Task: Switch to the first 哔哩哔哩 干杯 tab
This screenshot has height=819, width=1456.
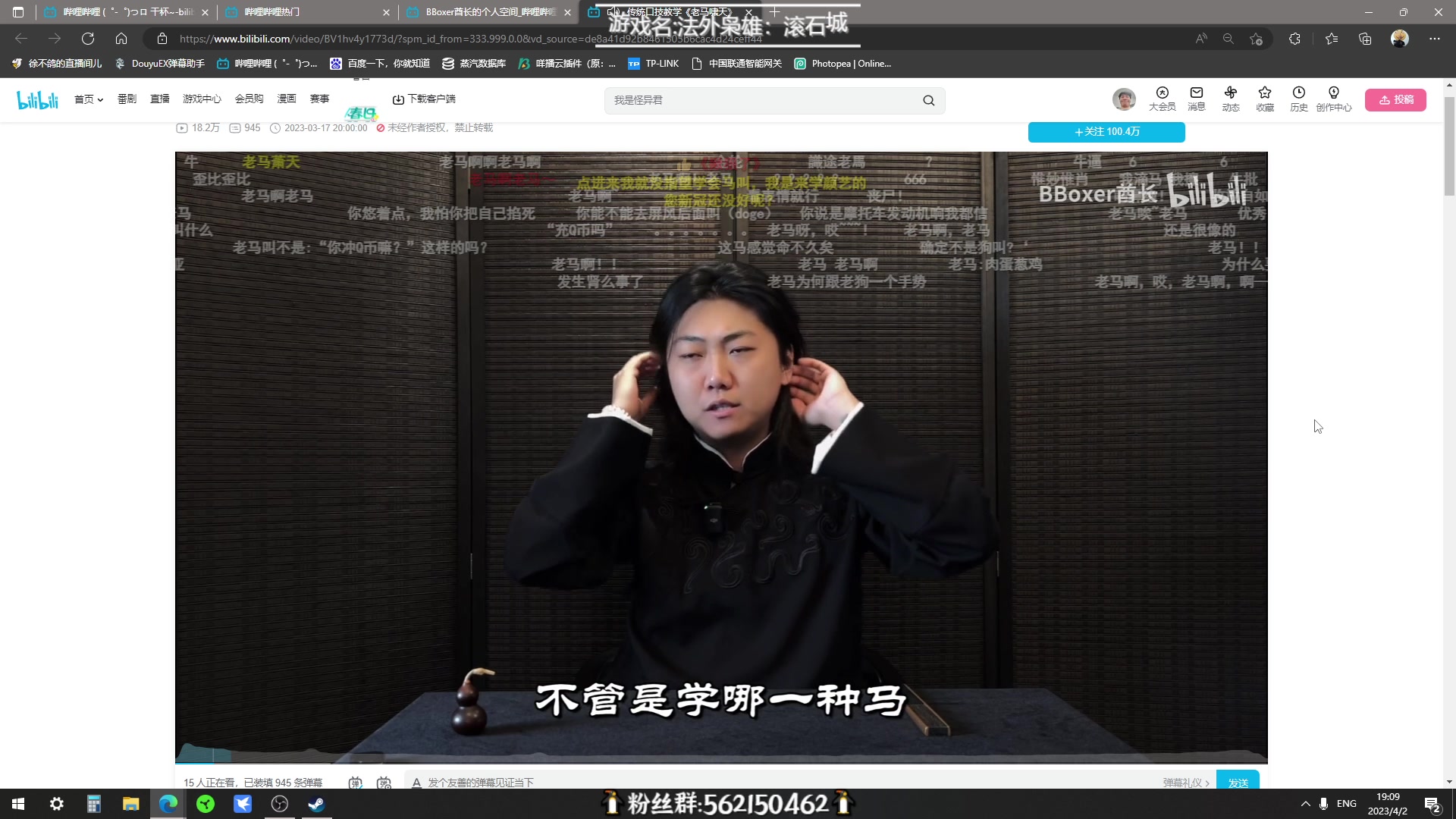Action: point(126,12)
